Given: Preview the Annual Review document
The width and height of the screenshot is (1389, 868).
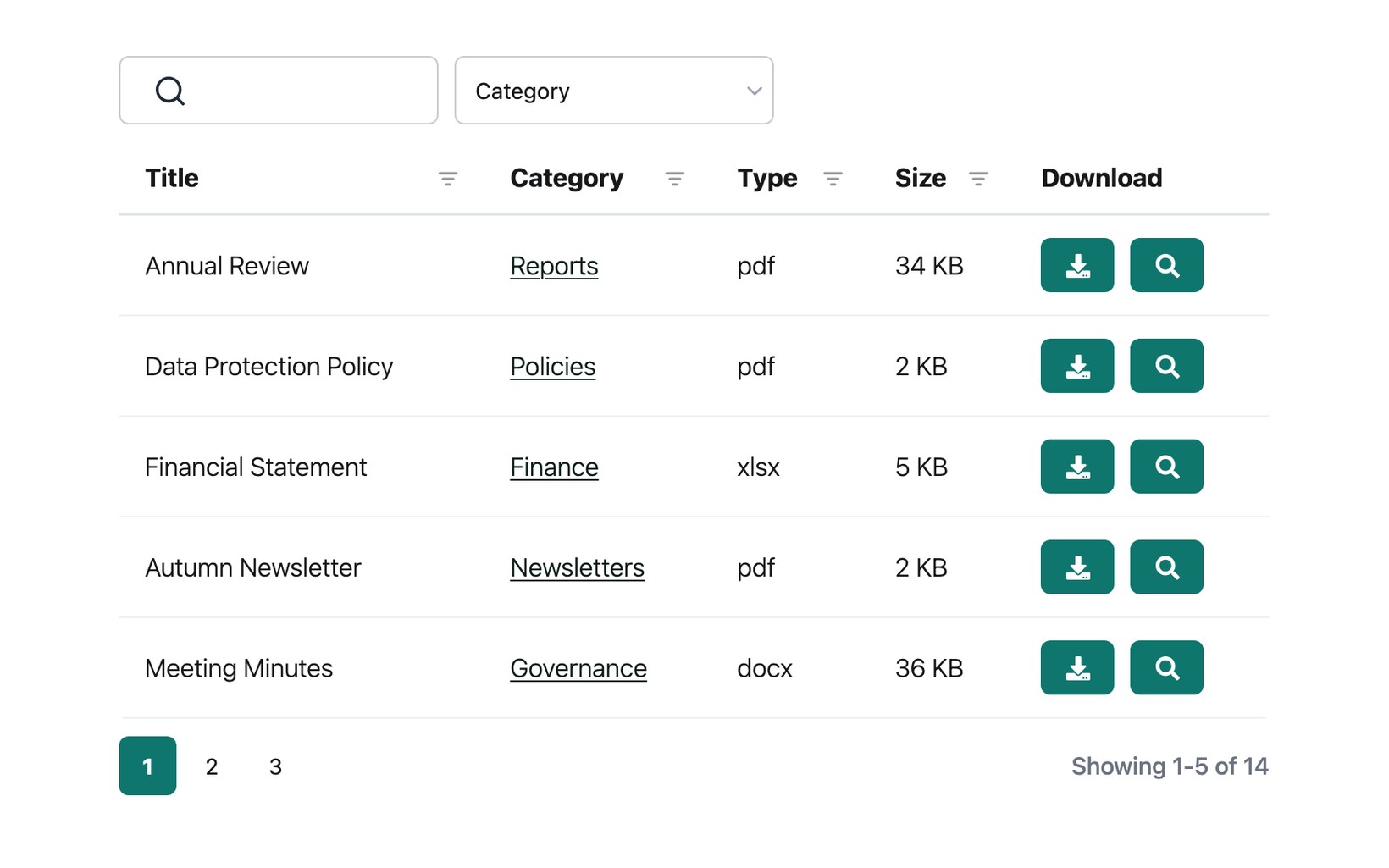Looking at the screenshot, I should tap(1166, 265).
